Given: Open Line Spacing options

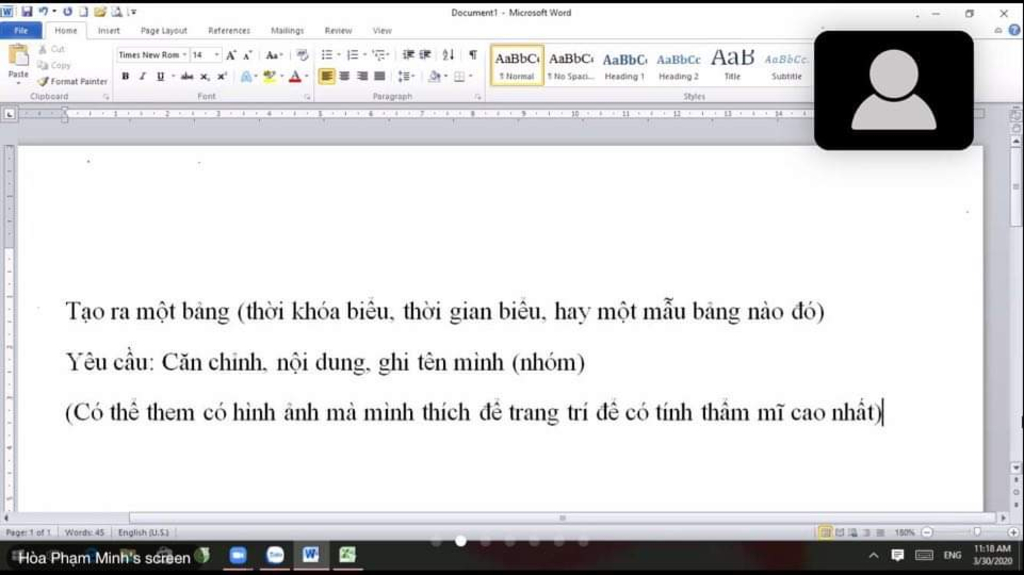Looking at the screenshot, I should (x=405, y=76).
